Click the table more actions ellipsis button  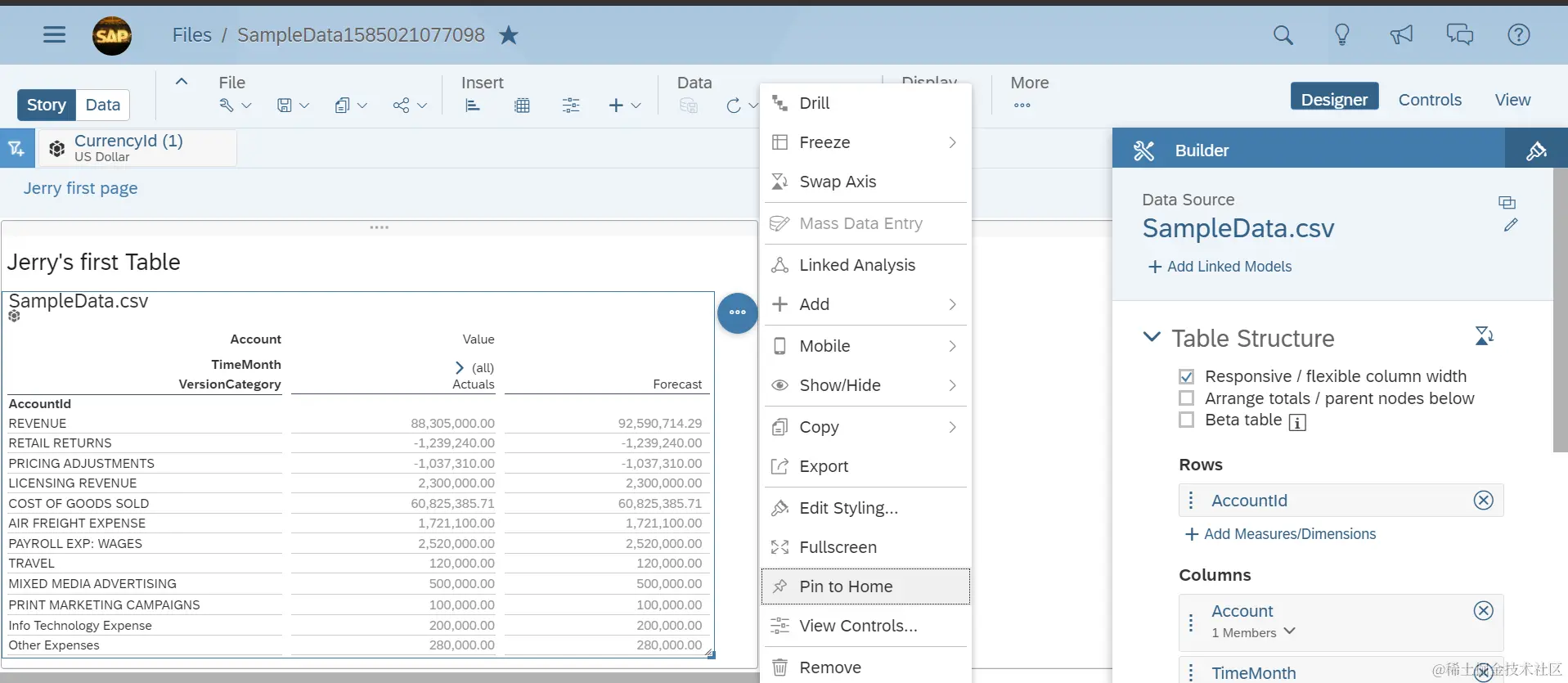(x=737, y=312)
